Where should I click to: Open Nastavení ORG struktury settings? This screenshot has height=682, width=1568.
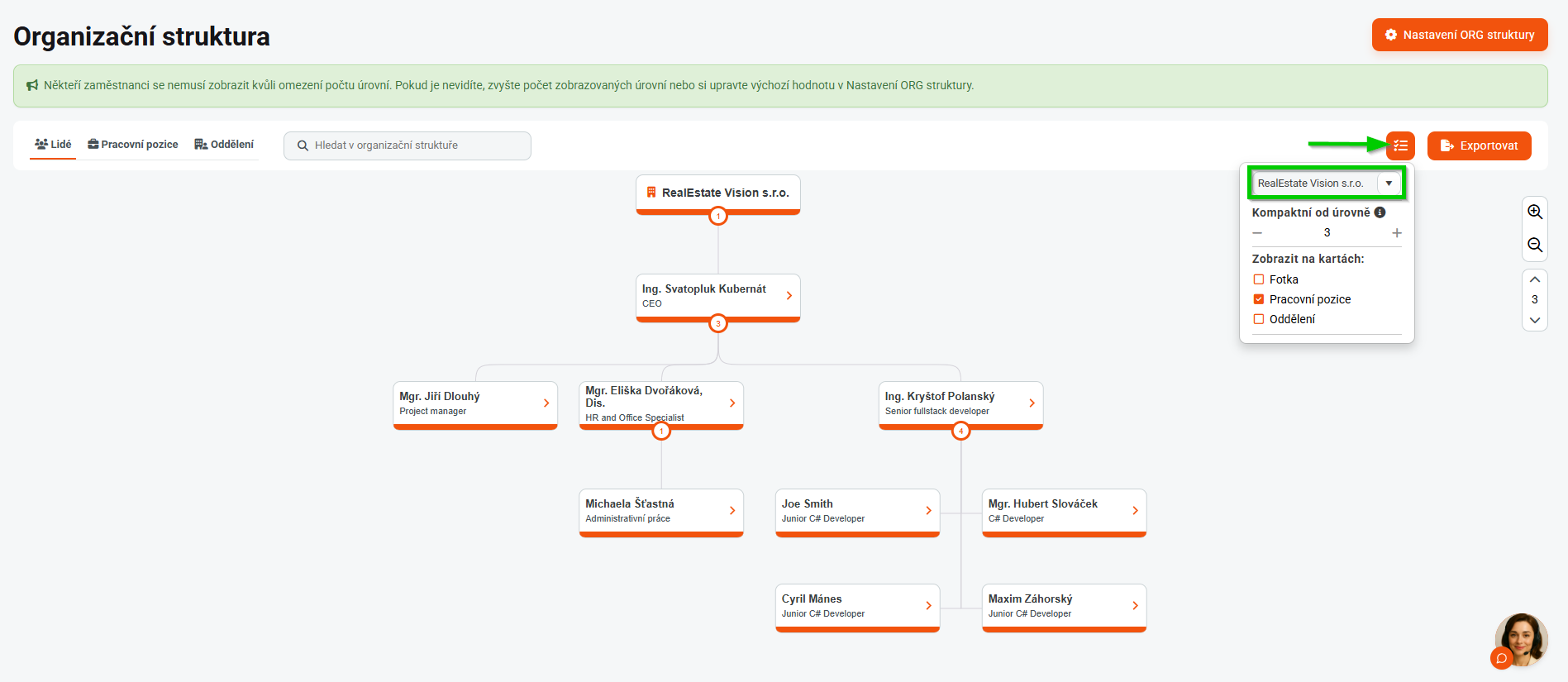[1459, 35]
